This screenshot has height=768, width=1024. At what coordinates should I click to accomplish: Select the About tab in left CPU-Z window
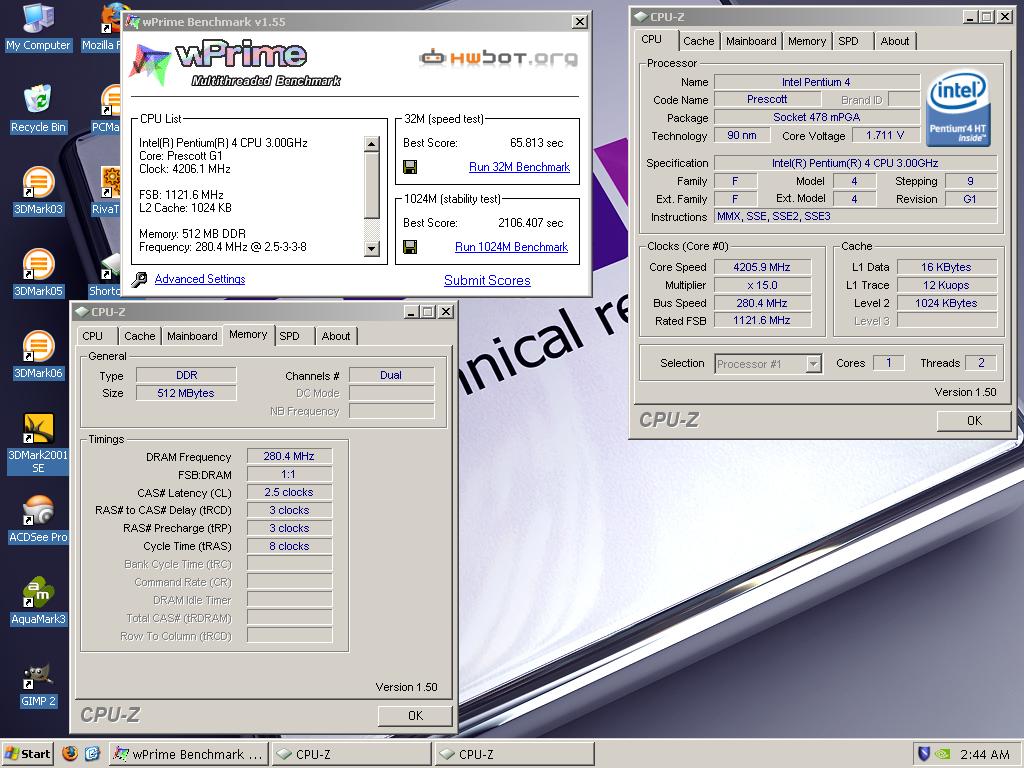pos(336,336)
